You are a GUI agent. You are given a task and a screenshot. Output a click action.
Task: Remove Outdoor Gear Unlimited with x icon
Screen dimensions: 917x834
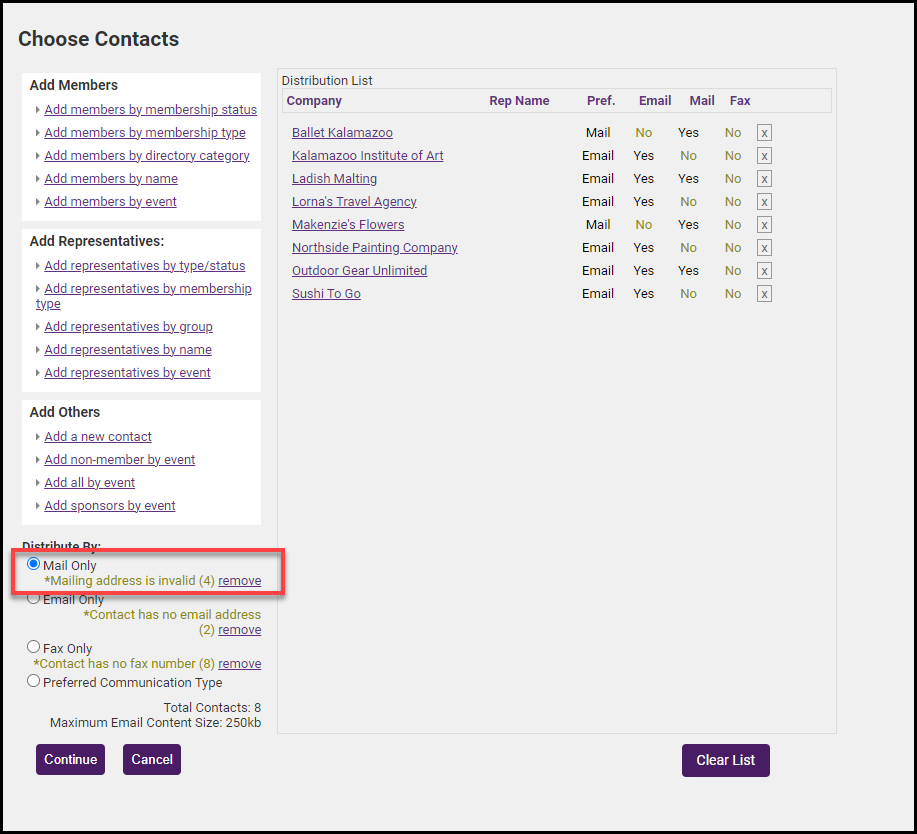764,271
